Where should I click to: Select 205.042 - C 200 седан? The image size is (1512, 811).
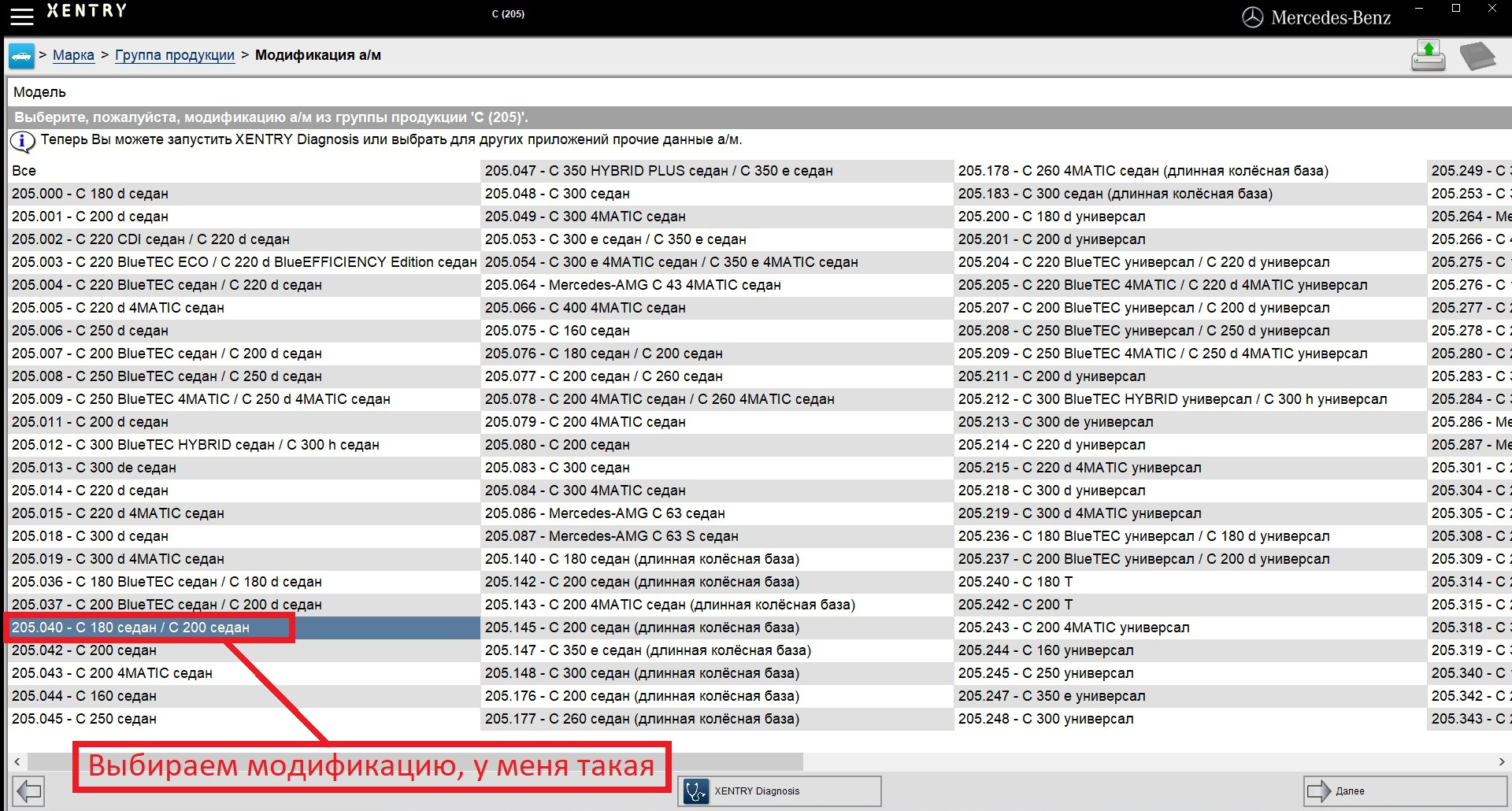tap(244, 650)
